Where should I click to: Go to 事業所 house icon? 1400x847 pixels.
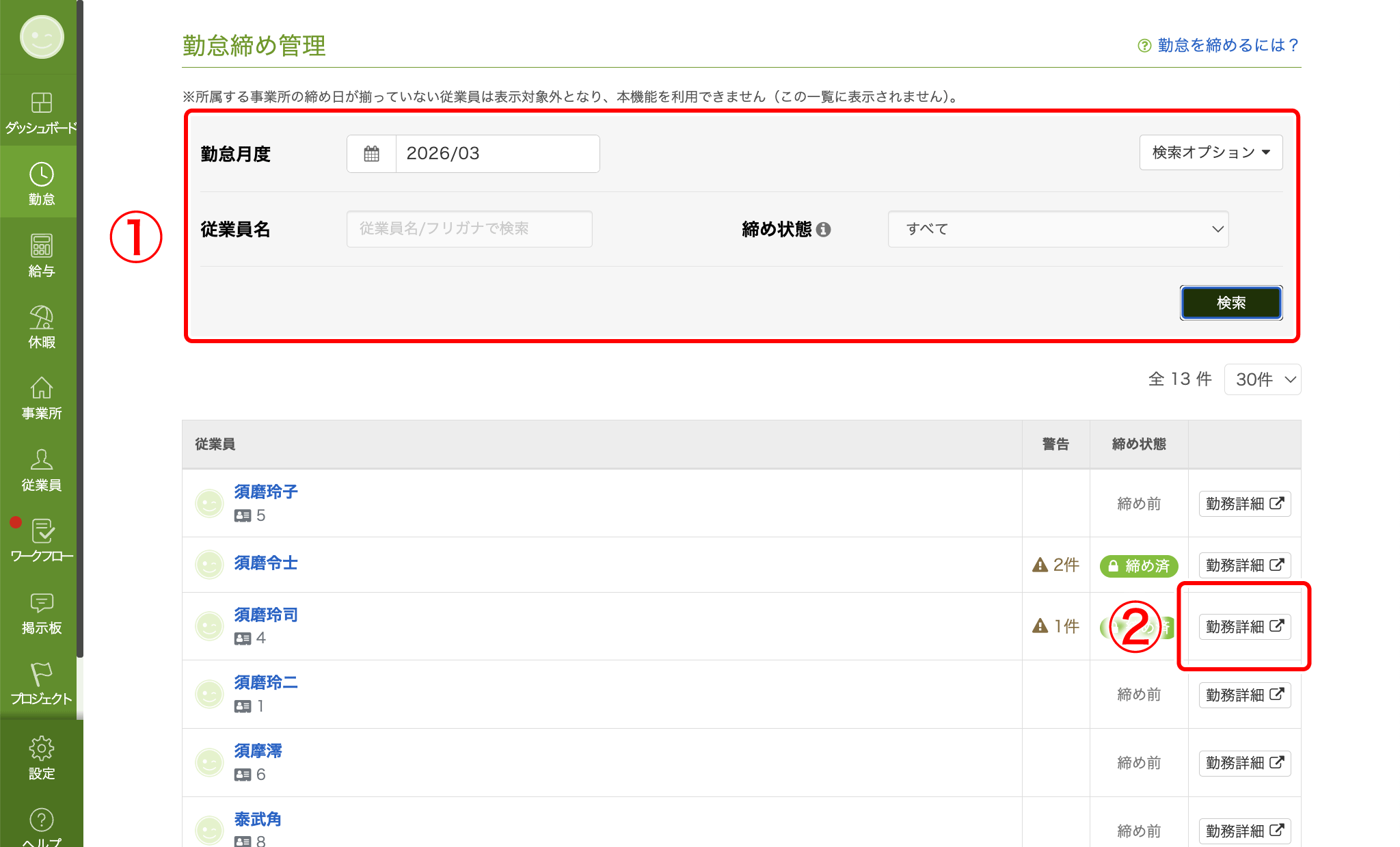(41, 389)
